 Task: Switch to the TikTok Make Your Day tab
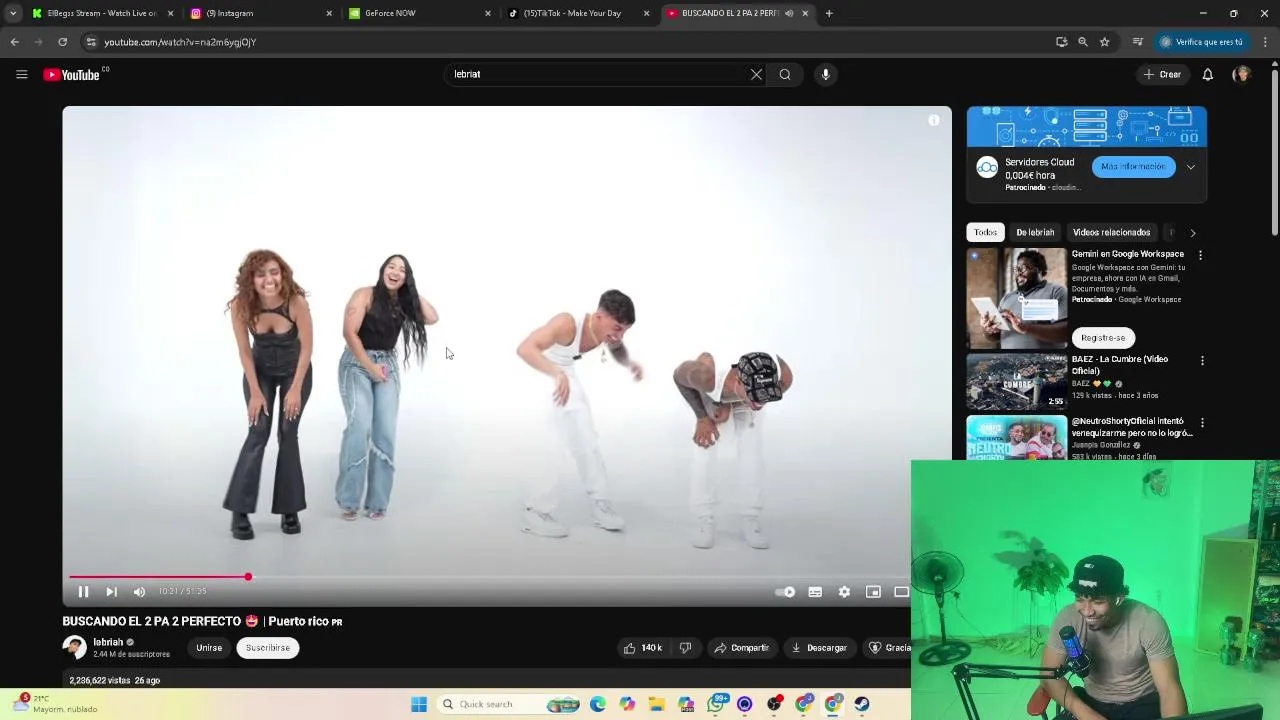[x=579, y=13]
